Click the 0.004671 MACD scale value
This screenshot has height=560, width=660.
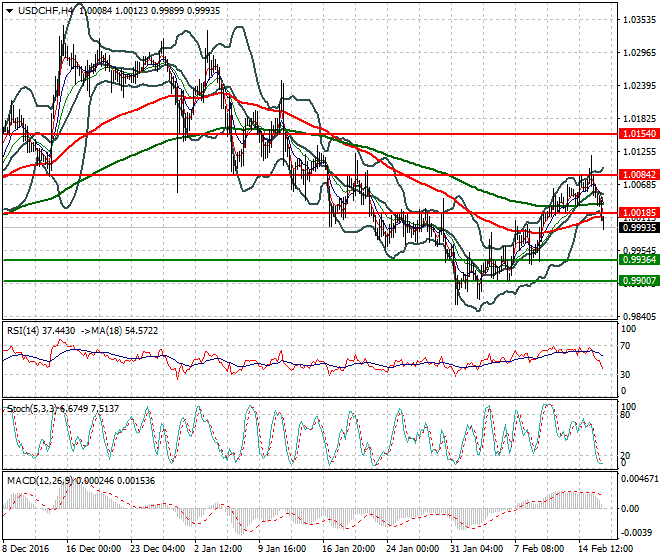639,479
